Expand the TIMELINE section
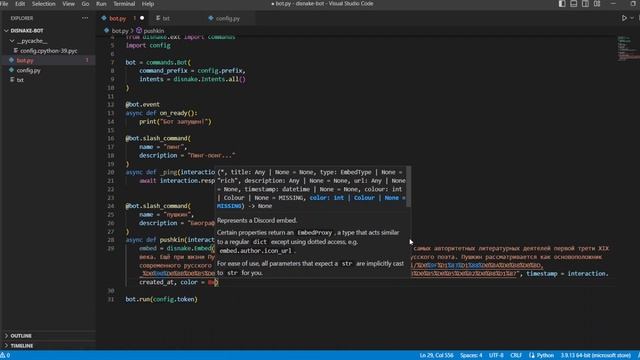This screenshot has width=640, height=360. click(x=22, y=346)
